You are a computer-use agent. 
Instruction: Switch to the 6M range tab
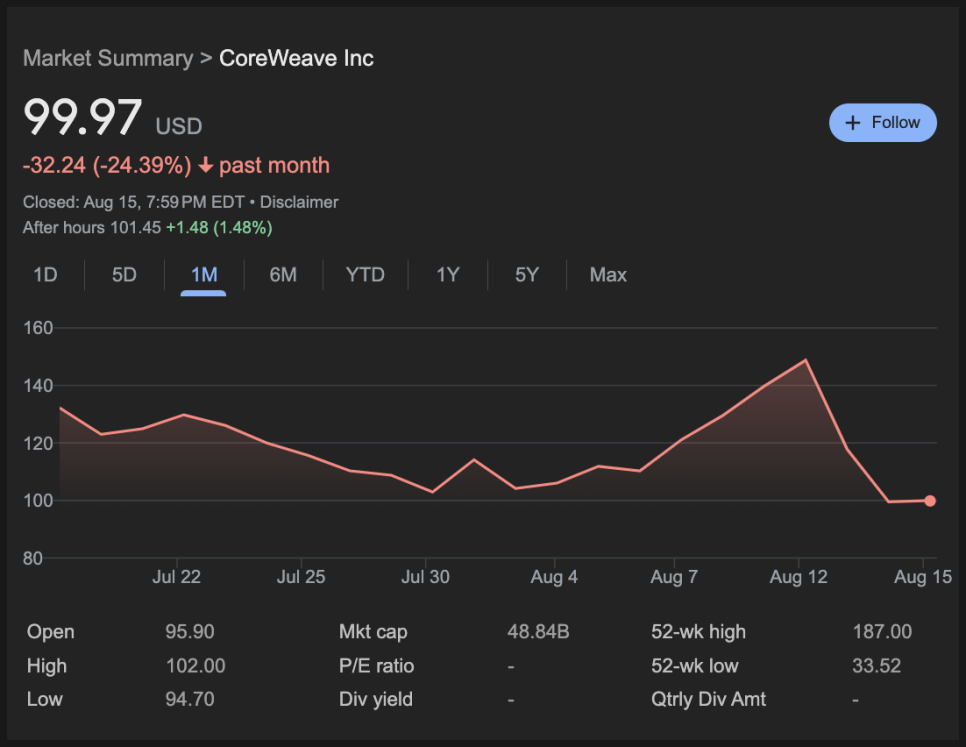coord(283,275)
